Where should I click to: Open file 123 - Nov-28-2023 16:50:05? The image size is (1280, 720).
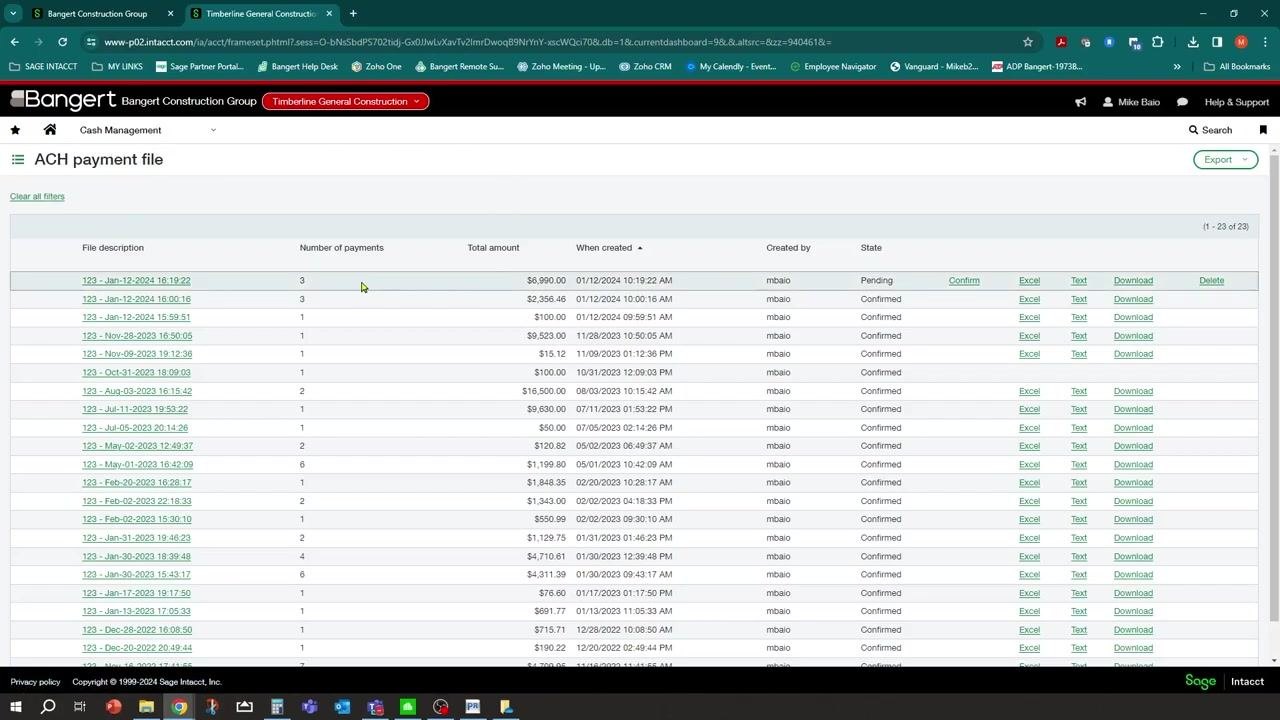[137, 336]
